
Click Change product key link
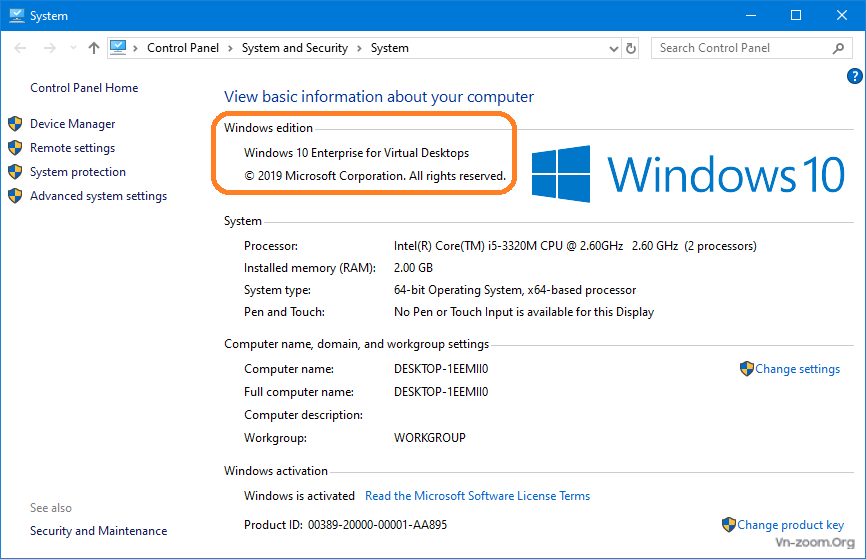[790, 525]
